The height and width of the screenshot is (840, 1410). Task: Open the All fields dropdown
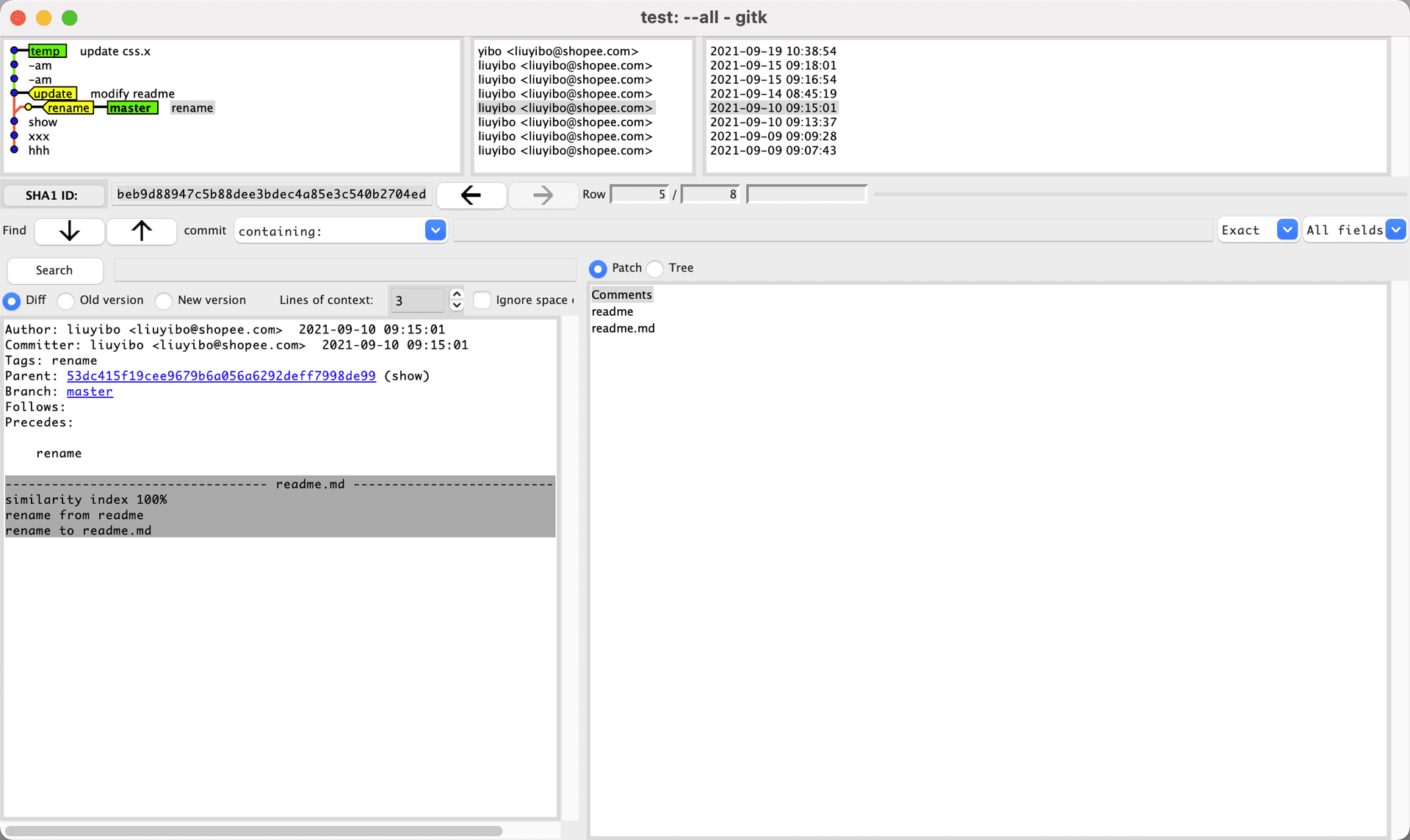pyautogui.click(x=1395, y=230)
